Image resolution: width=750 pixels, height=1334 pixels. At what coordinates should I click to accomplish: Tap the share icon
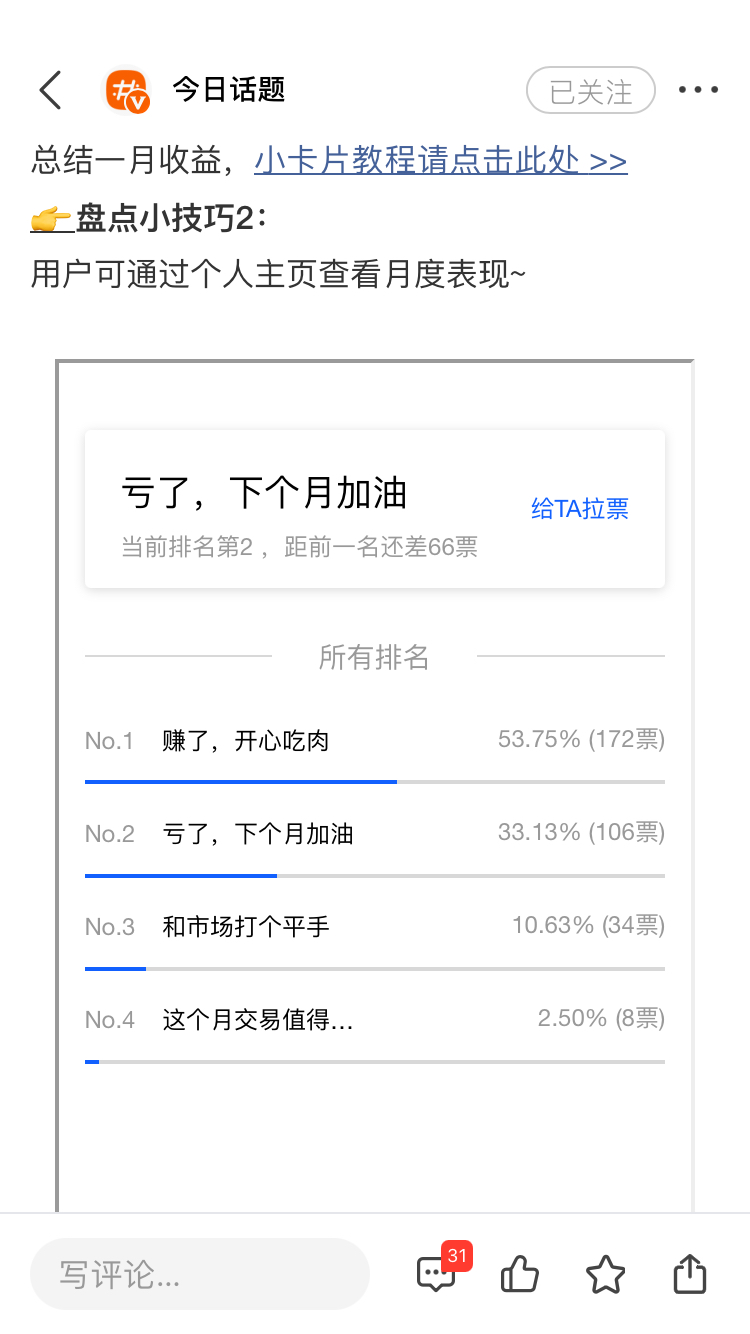(x=690, y=1274)
